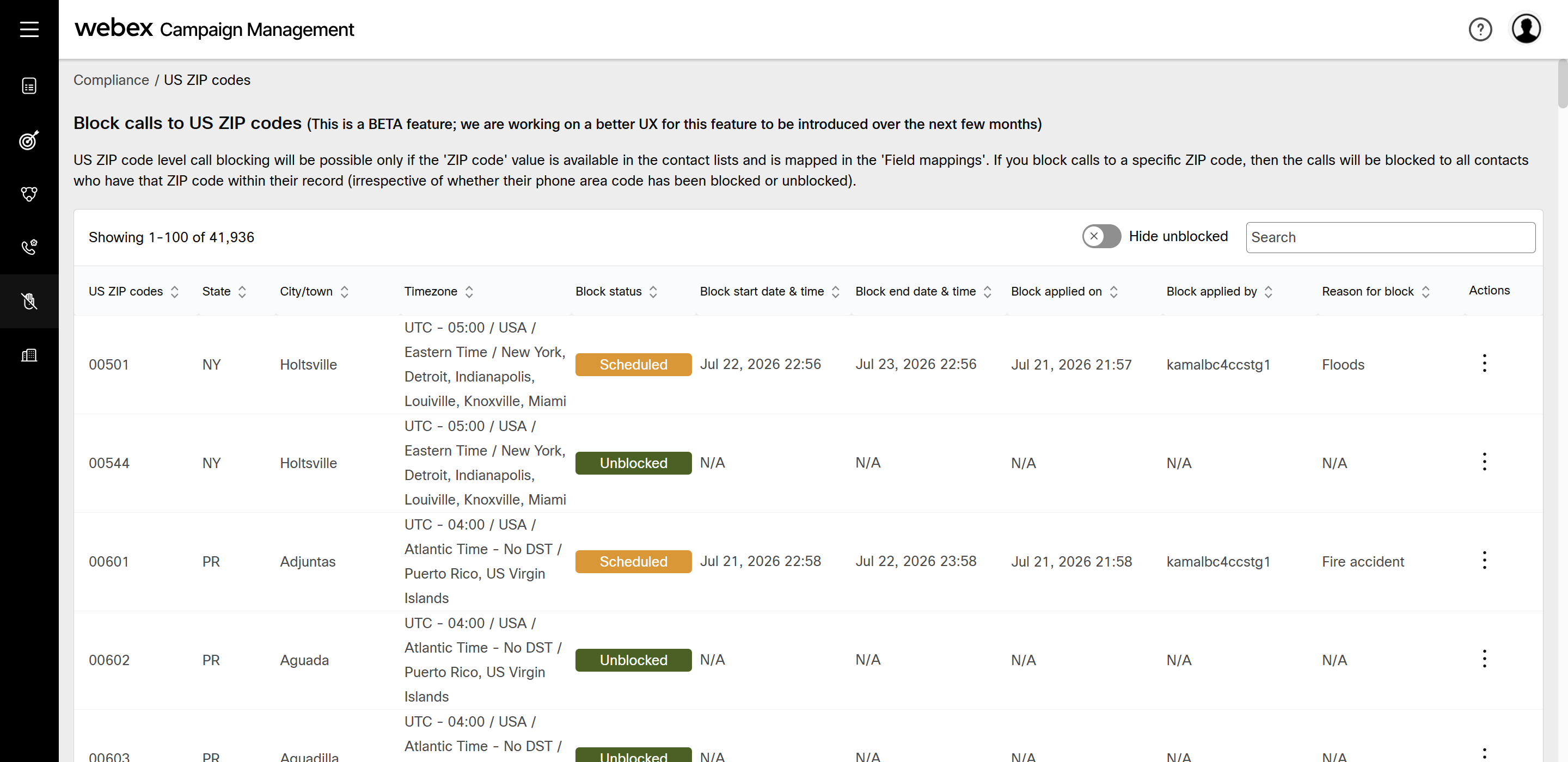Image resolution: width=1568 pixels, height=762 pixels.
Task: Click Scheduled status badge for 00501
Action: coord(633,365)
